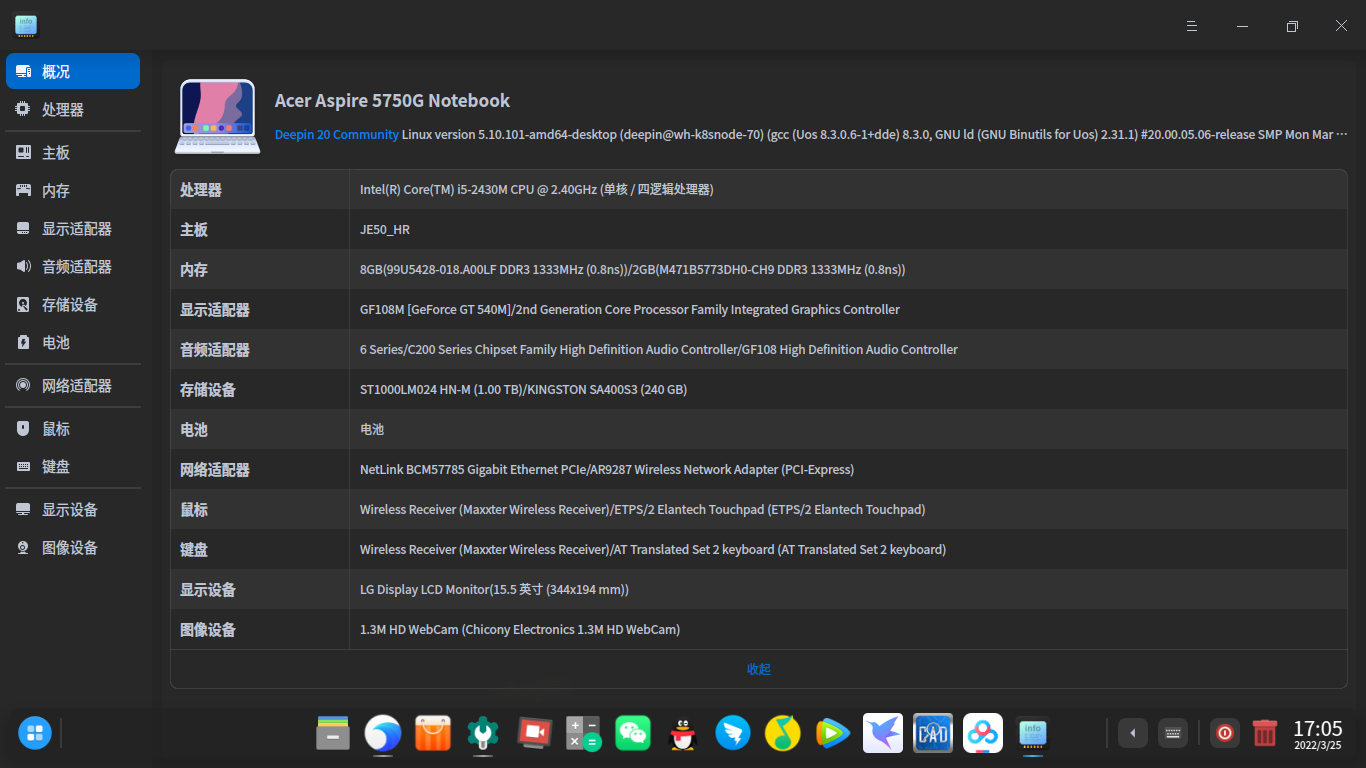Image resolution: width=1366 pixels, height=768 pixels.
Task: Open Tencent Video
Action: pyautogui.click(x=833, y=733)
